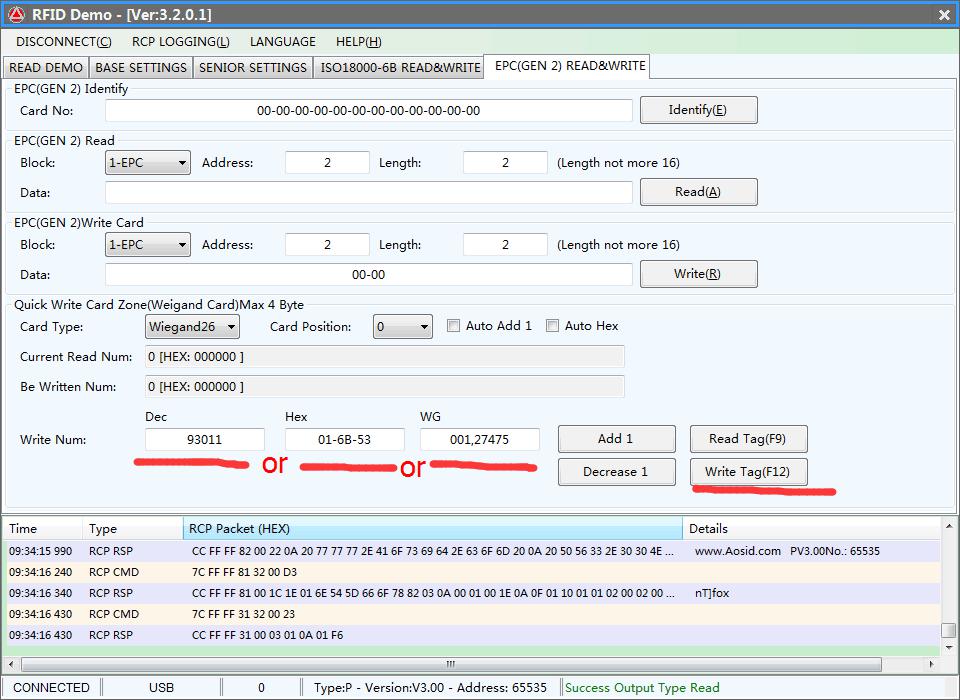Viewport: 960px width, 700px height.
Task: Click the RCP Packet (HEX) column header
Action: (432, 528)
